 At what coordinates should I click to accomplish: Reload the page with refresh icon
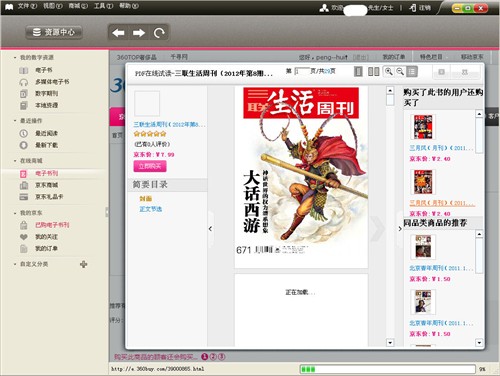pyautogui.click(x=159, y=33)
